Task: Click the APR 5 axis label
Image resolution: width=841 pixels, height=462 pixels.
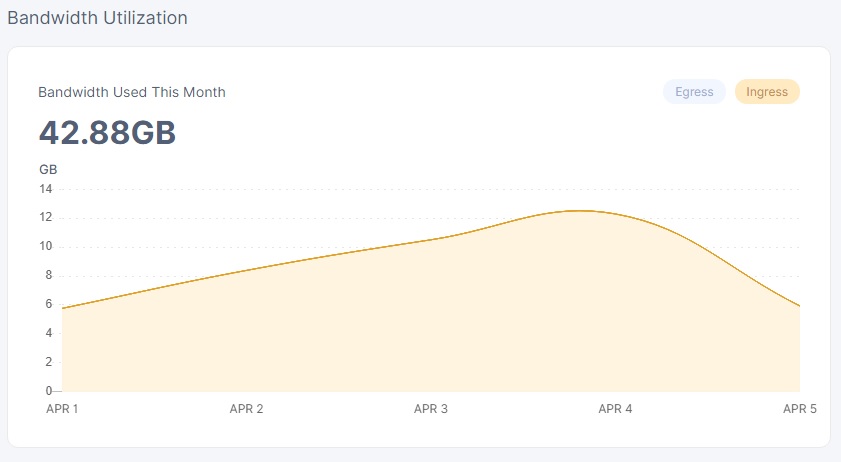Action: pyautogui.click(x=800, y=409)
